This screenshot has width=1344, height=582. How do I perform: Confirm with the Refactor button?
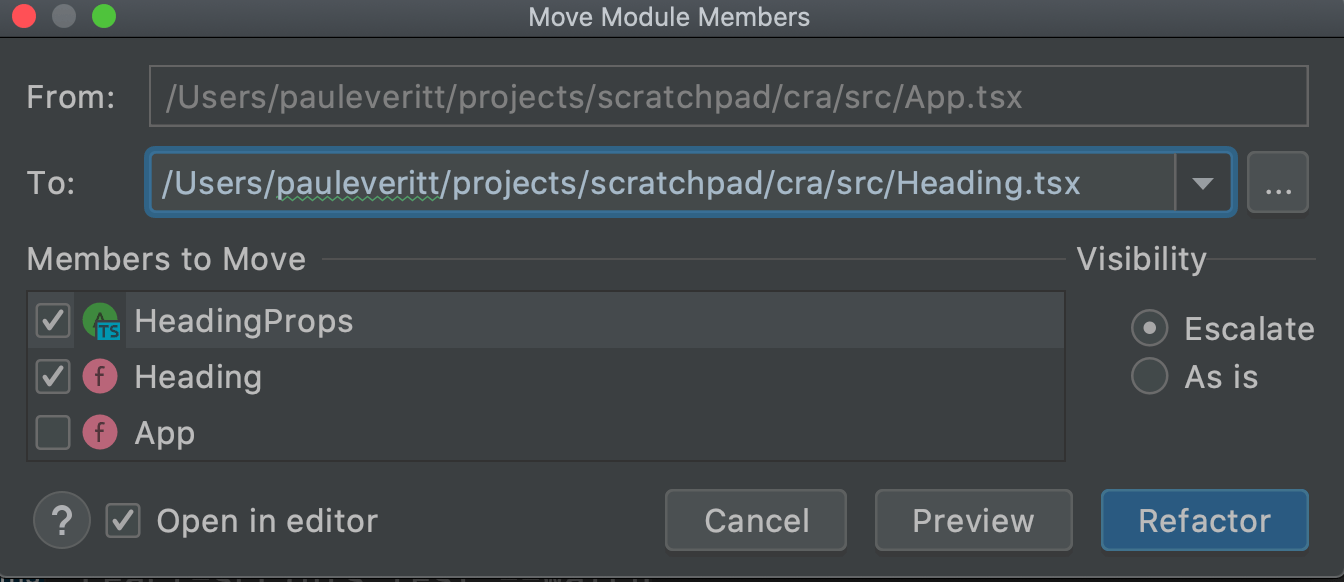1204,520
